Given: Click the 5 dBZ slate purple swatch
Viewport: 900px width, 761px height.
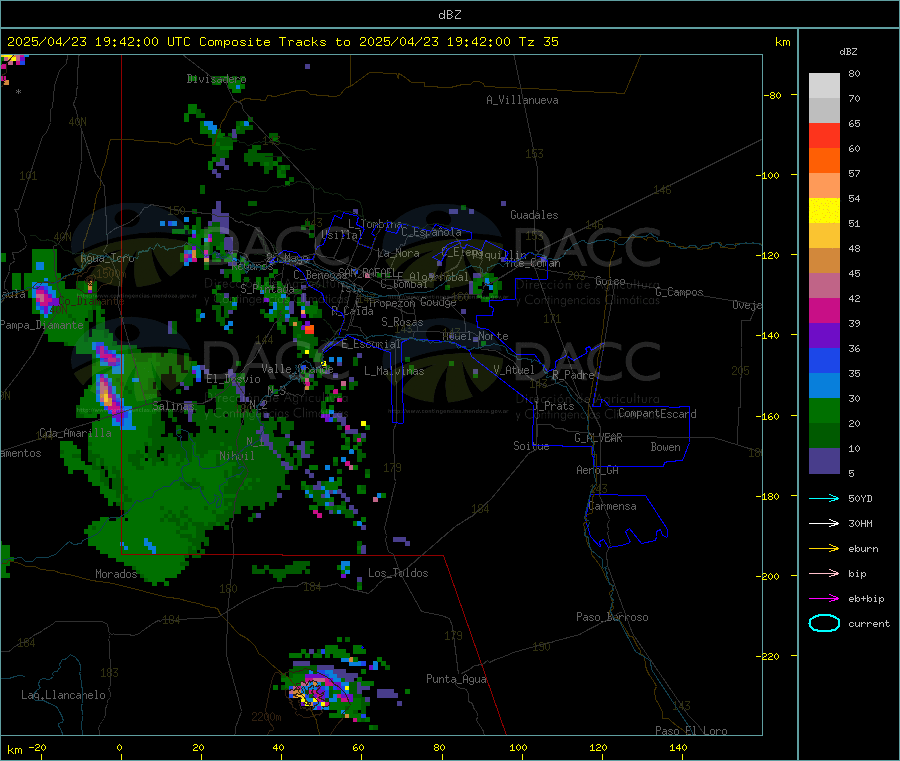Looking at the screenshot, I should point(824,461).
